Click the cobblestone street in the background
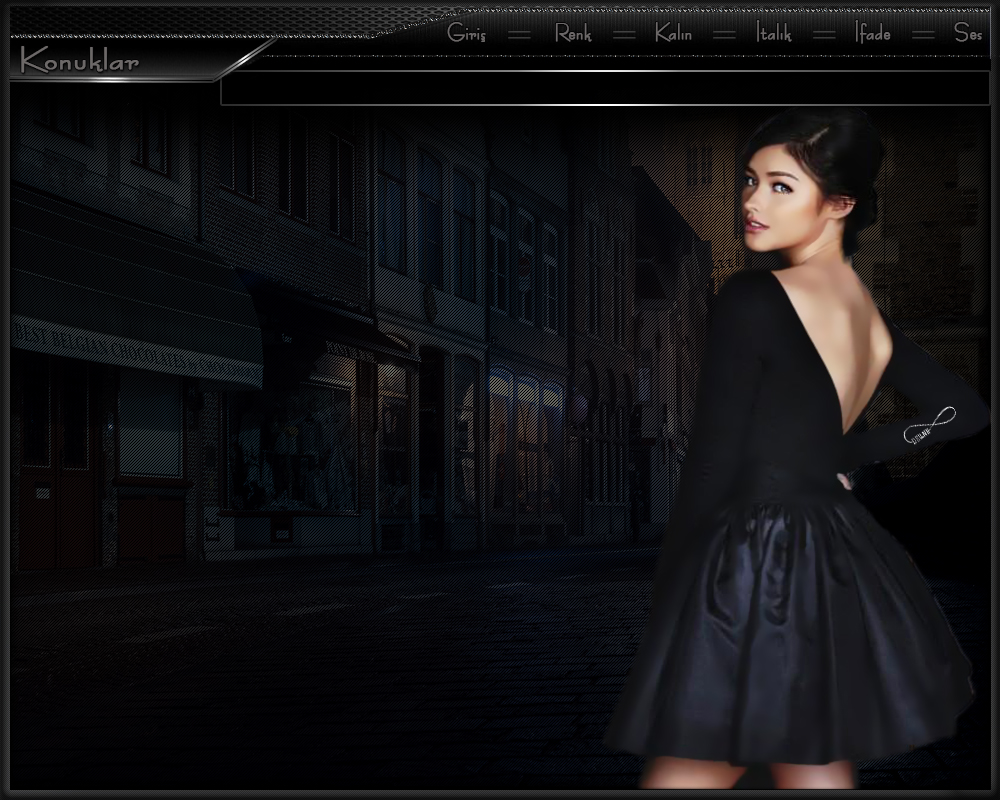Viewport: 1000px width, 800px height. [300, 660]
